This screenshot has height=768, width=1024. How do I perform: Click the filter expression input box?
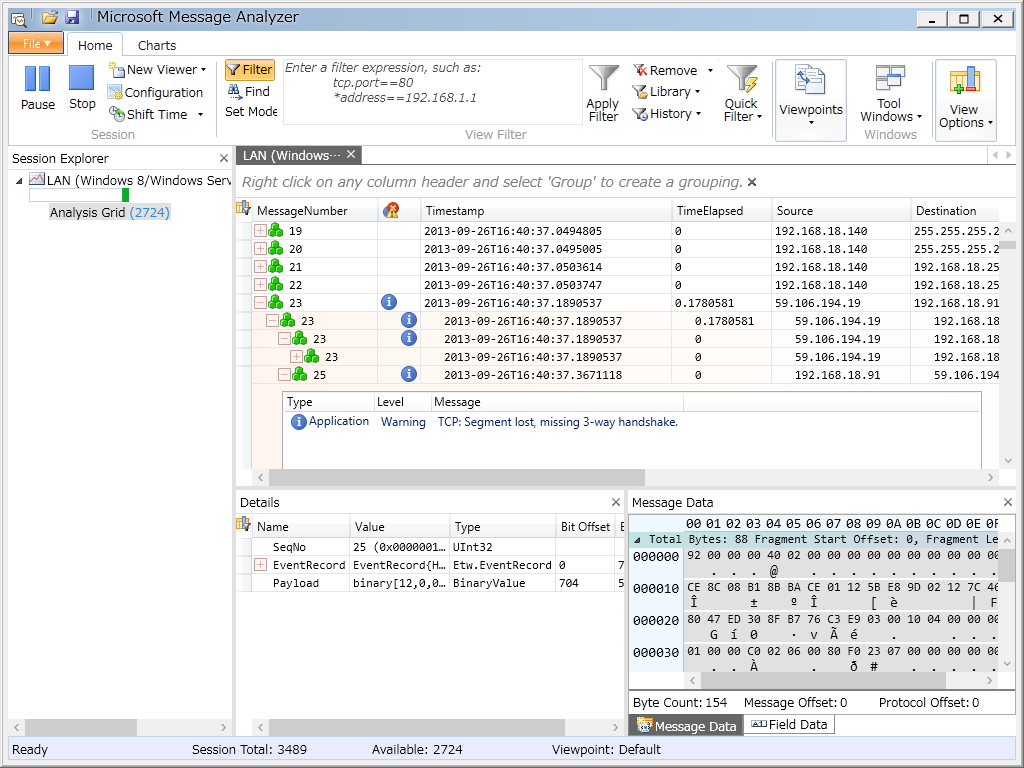tap(432, 91)
